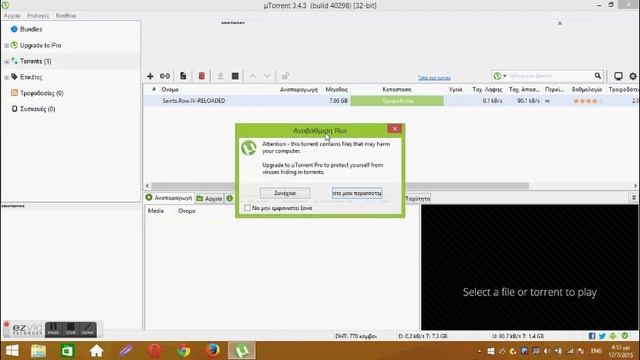Viewport: 640px width, 360px height.
Task: Create new torrent document icon
Action: click(183, 76)
